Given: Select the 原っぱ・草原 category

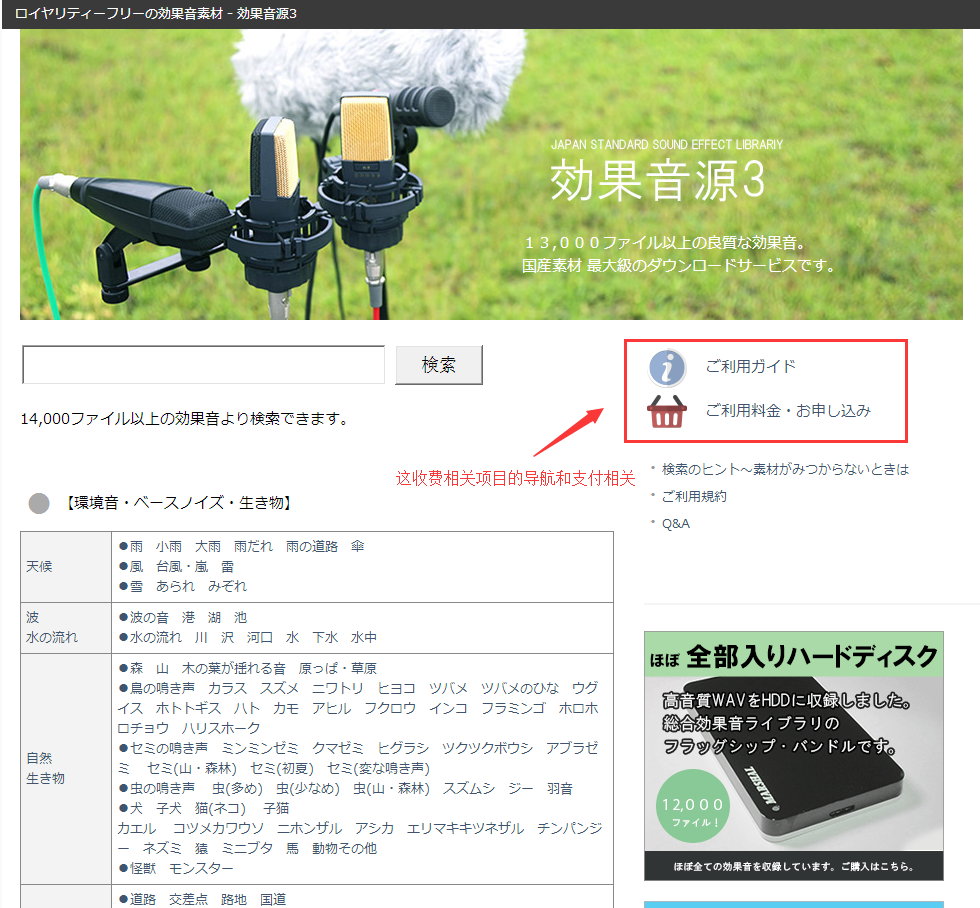Looking at the screenshot, I should click(x=338, y=669).
